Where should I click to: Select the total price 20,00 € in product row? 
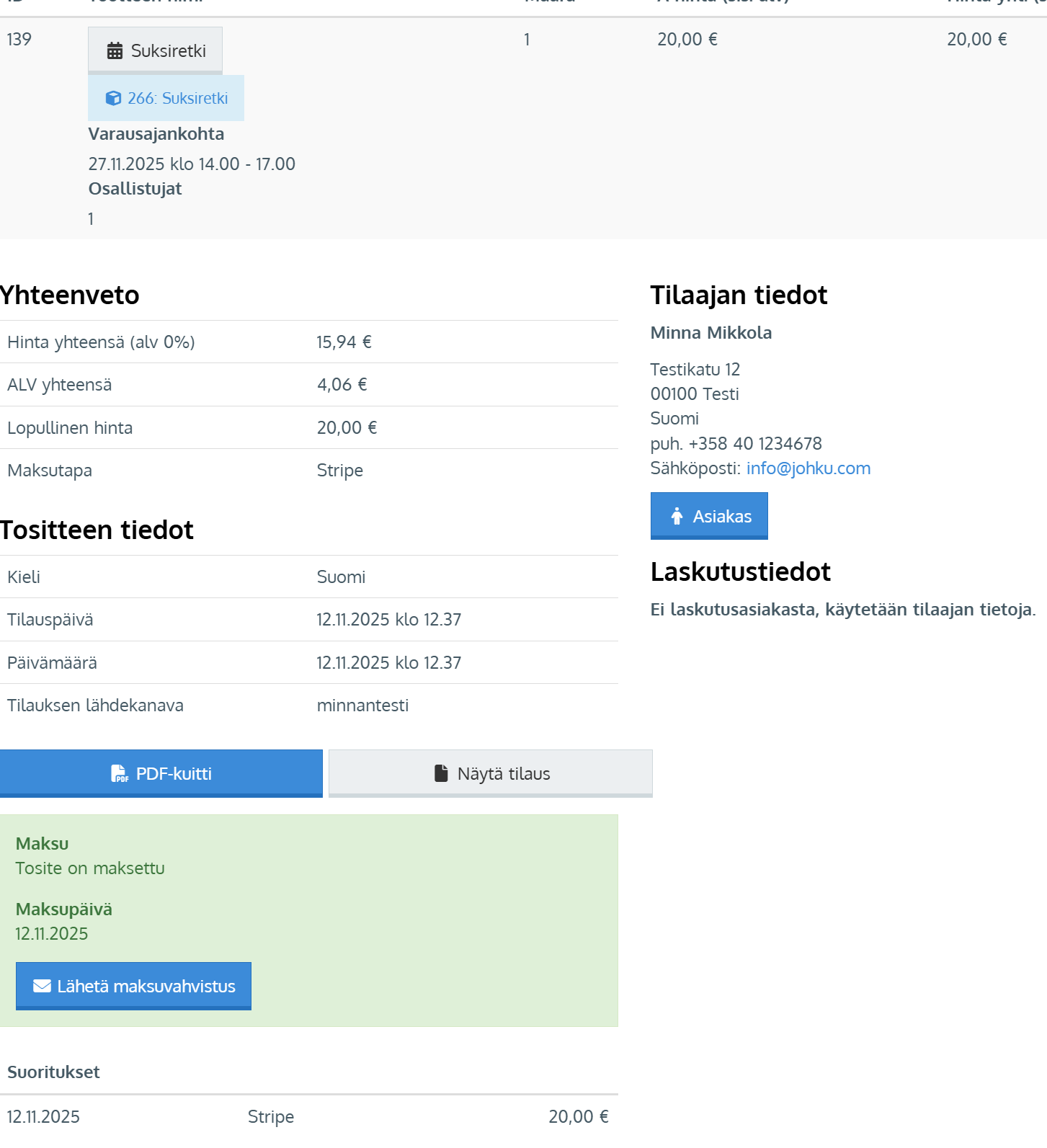977,40
